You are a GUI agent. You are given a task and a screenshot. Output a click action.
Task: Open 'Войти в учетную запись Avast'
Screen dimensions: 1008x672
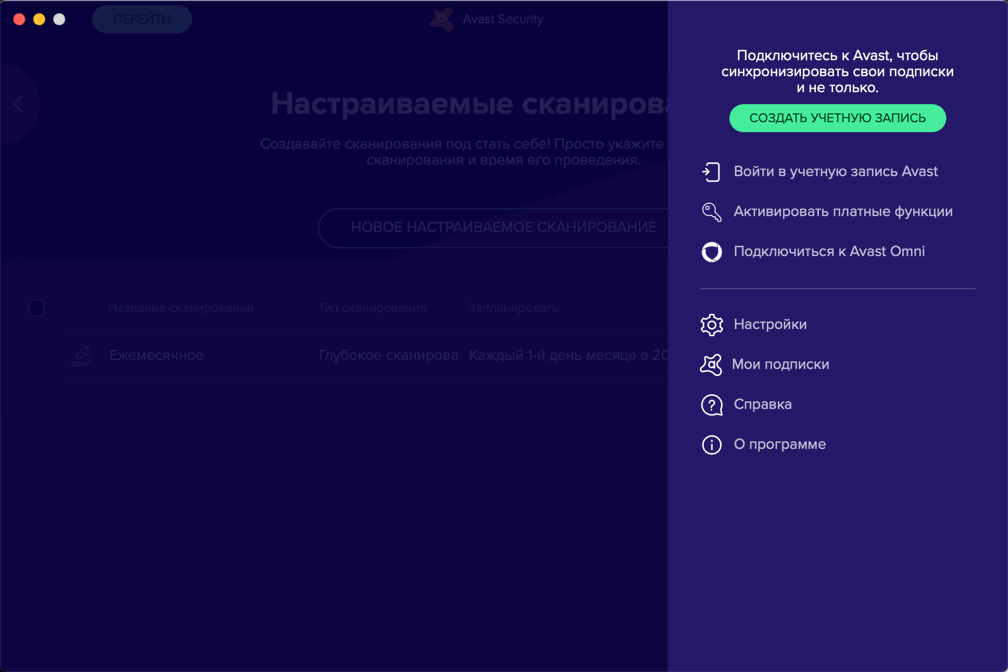pos(835,172)
